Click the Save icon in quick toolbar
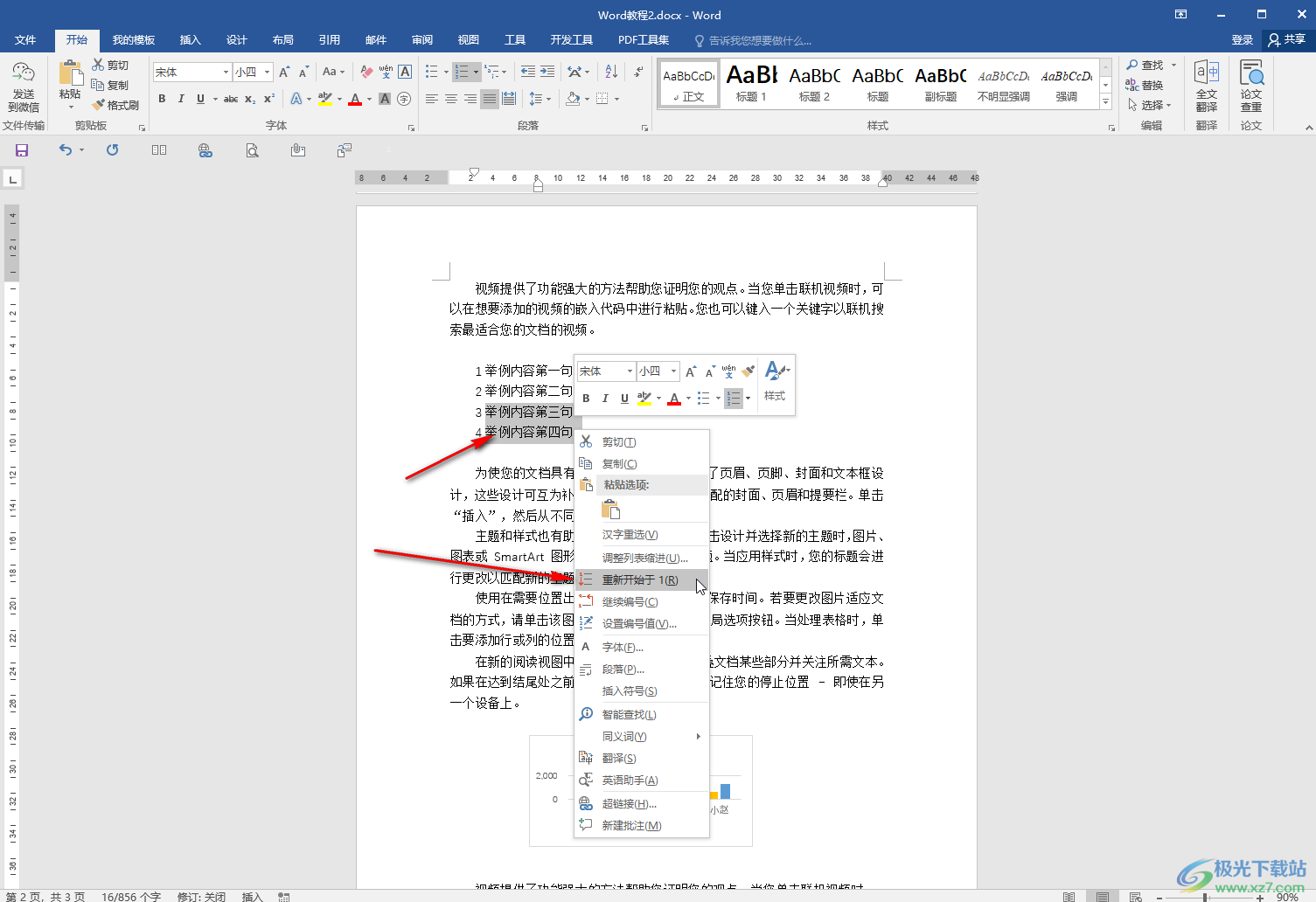 point(22,150)
